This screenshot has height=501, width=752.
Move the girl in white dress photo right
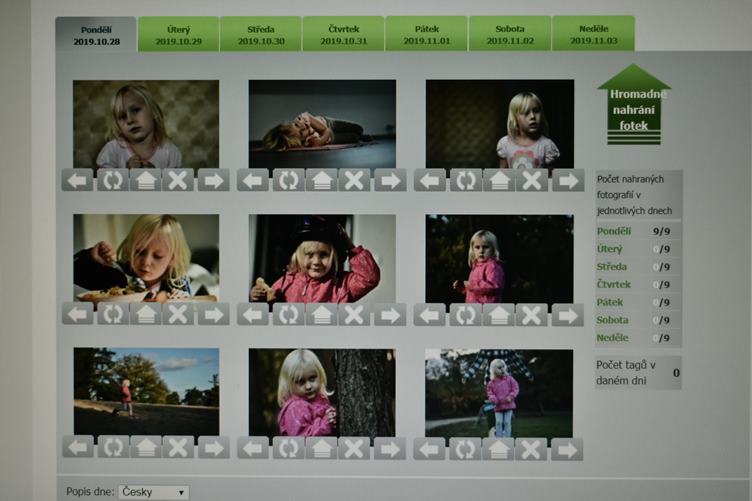coord(568,181)
